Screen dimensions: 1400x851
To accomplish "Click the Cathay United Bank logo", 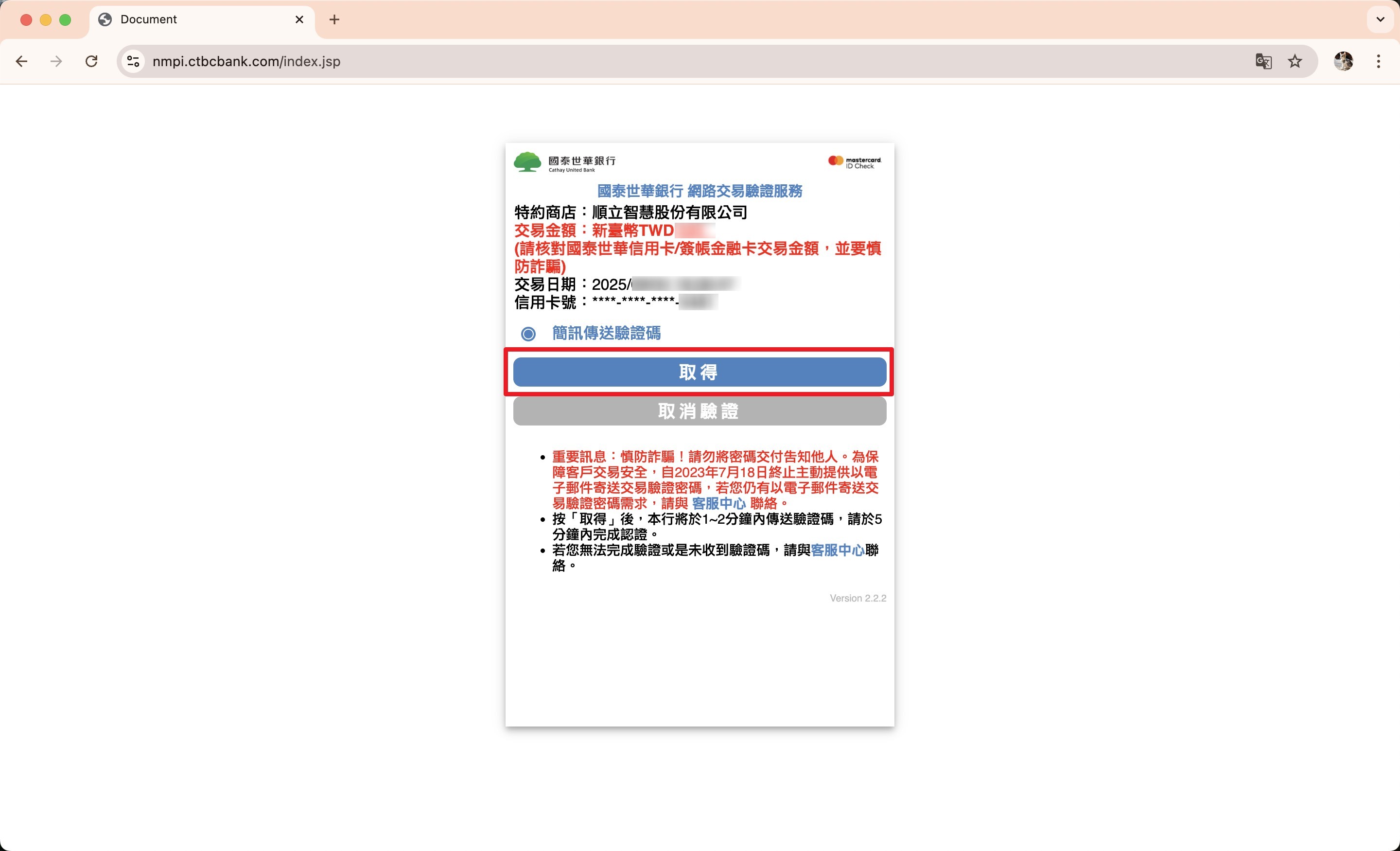I will pos(564,162).
